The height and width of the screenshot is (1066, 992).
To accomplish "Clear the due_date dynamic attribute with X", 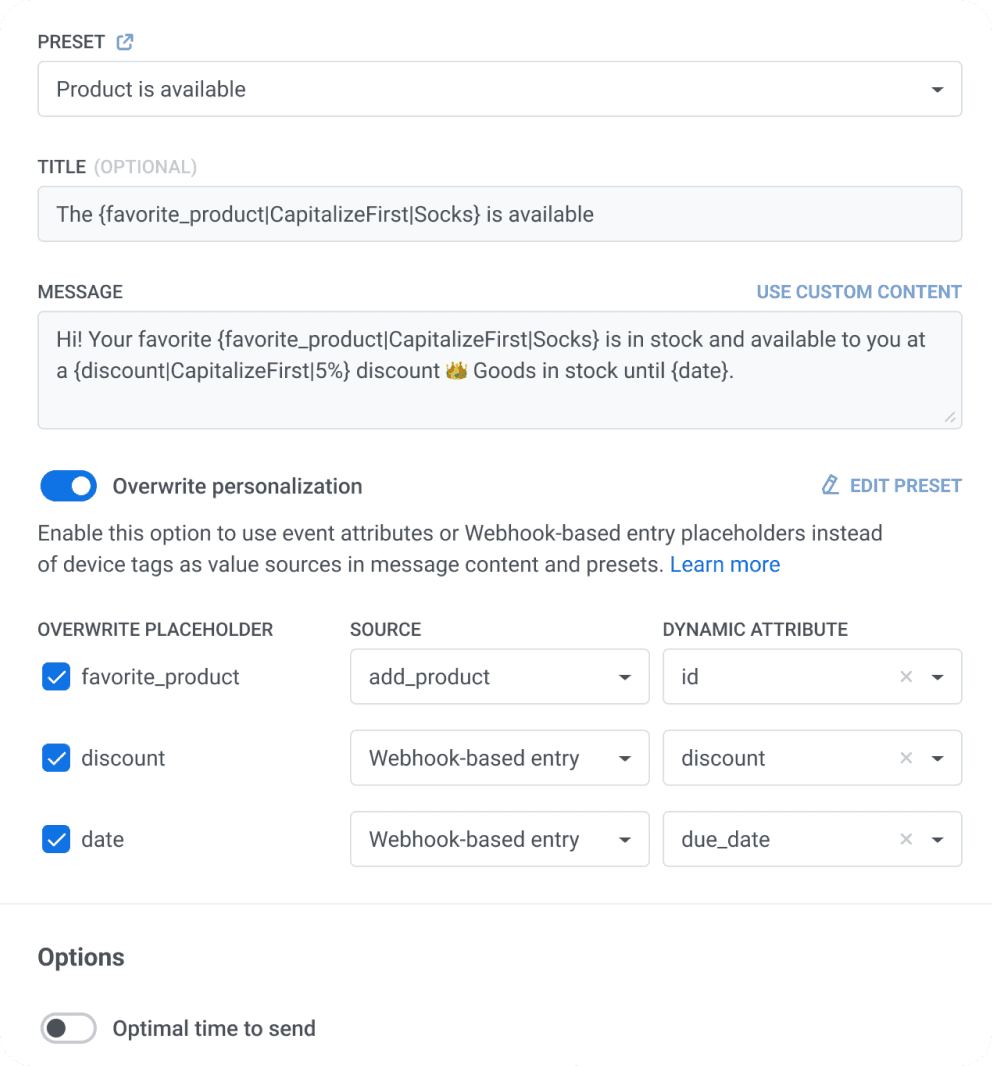I will (906, 839).
